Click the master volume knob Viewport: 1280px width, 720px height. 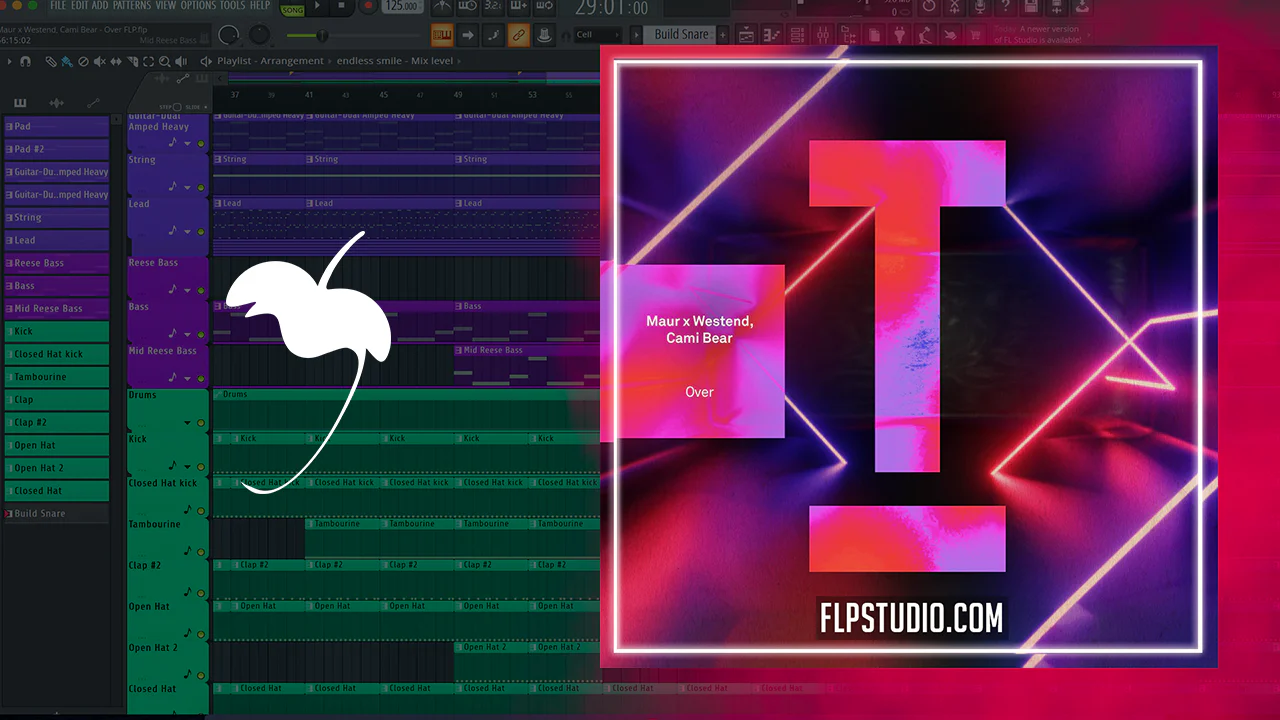229,35
